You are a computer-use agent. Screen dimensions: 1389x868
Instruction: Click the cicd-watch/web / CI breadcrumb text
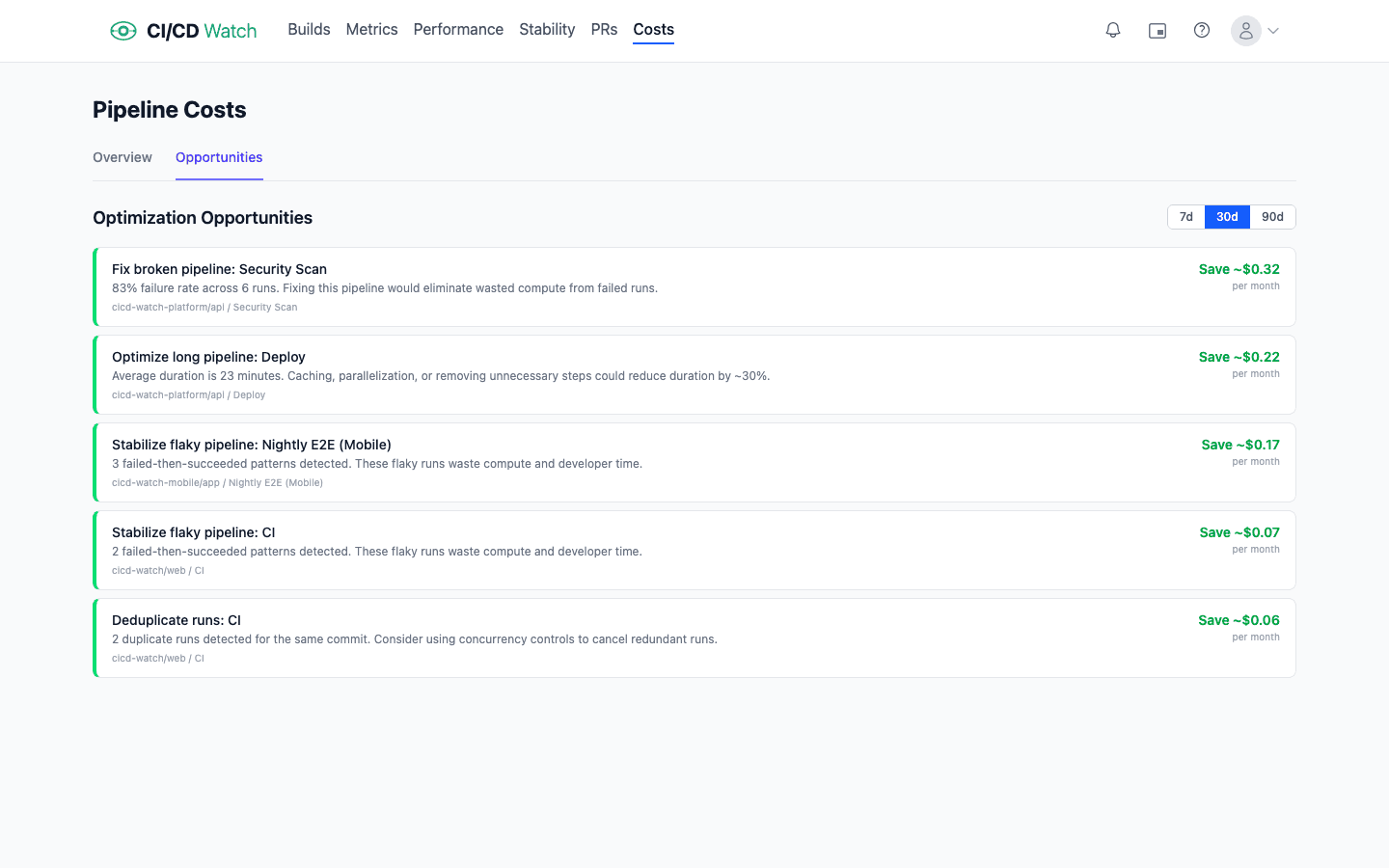click(x=156, y=570)
